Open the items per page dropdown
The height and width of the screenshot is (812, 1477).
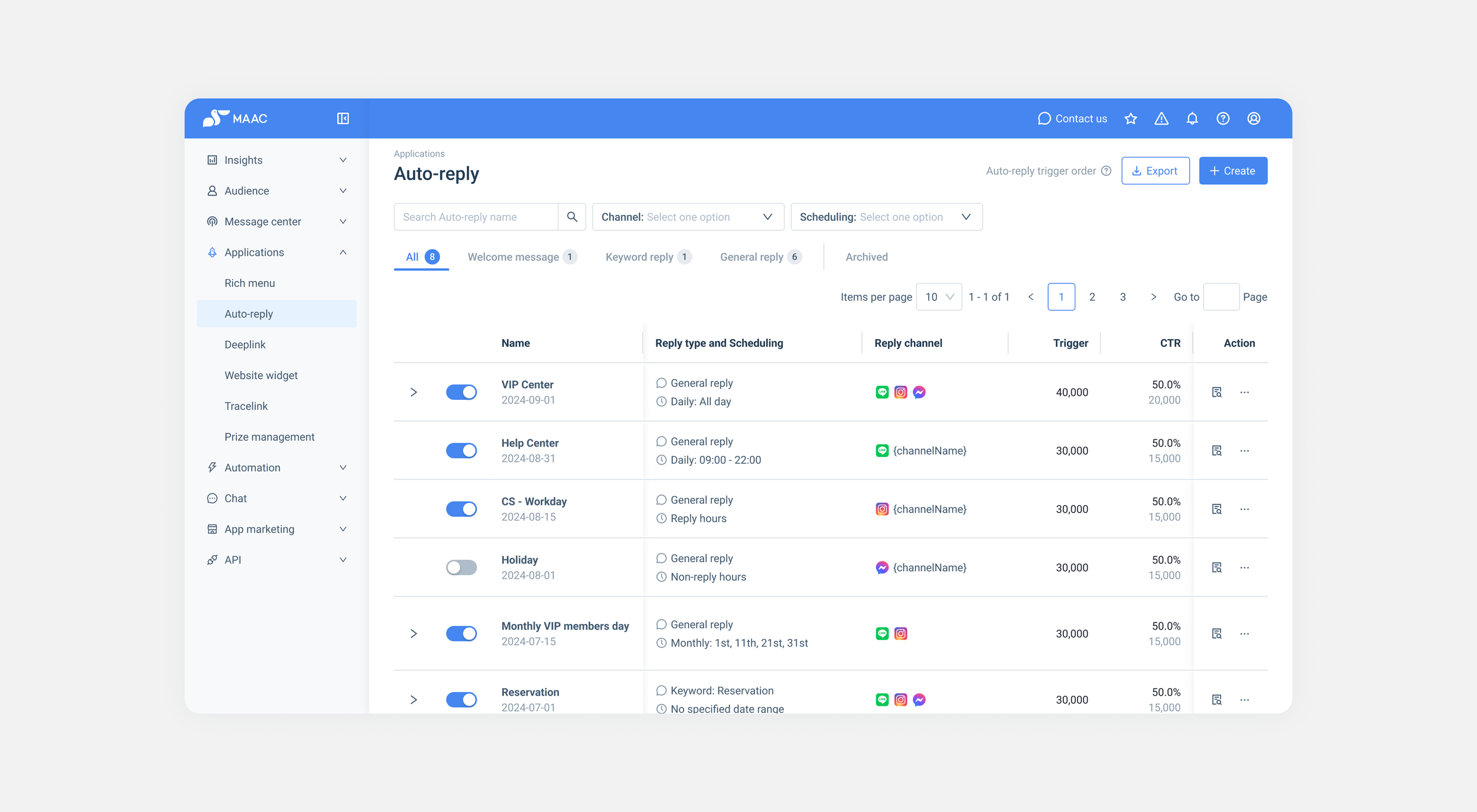pyautogui.click(x=938, y=297)
